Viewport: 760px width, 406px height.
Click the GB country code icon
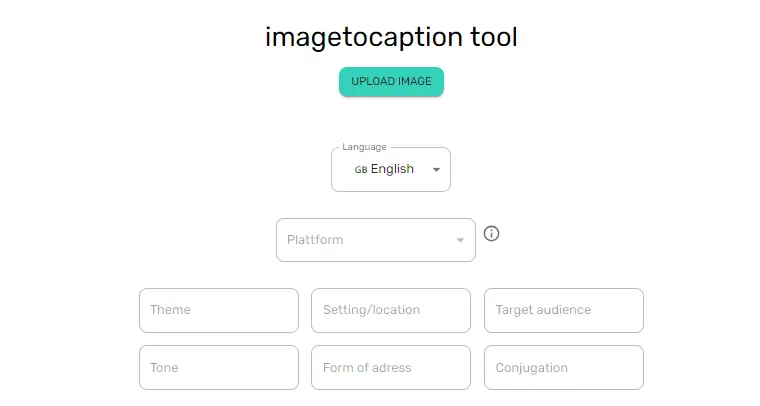click(x=361, y=170)
